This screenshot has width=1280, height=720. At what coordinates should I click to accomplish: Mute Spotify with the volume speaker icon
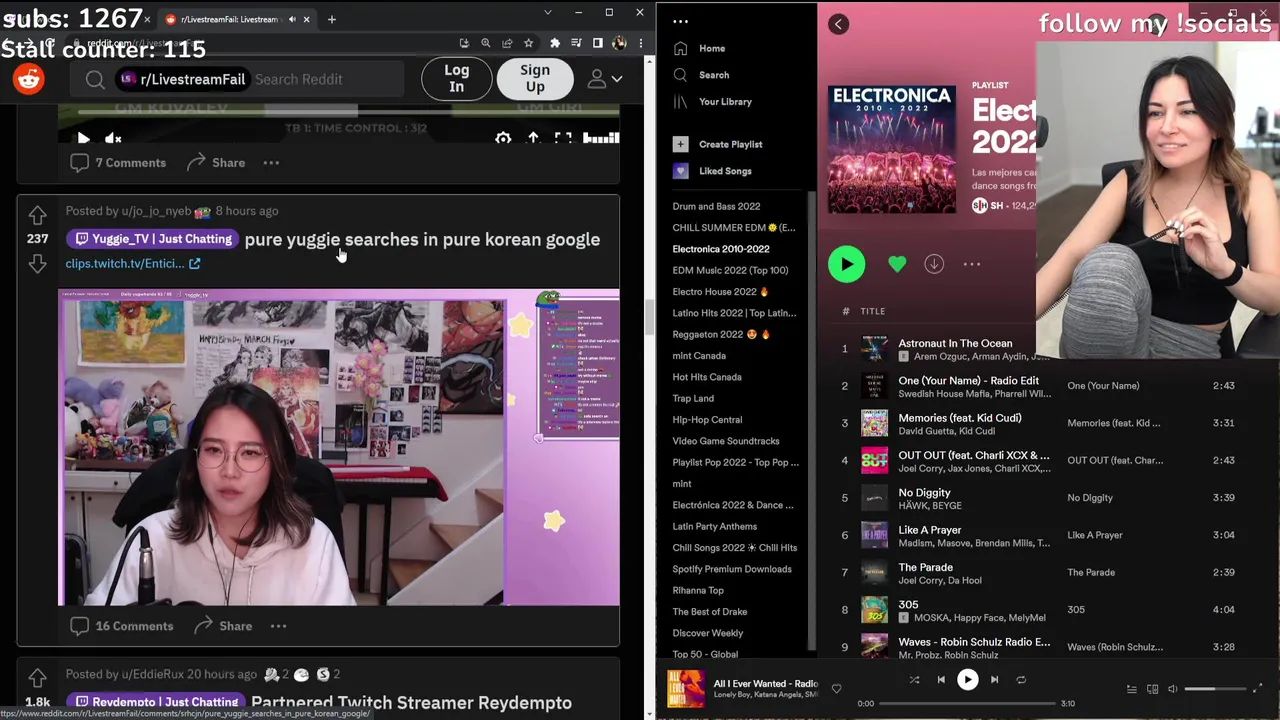tap(1173, 689)
